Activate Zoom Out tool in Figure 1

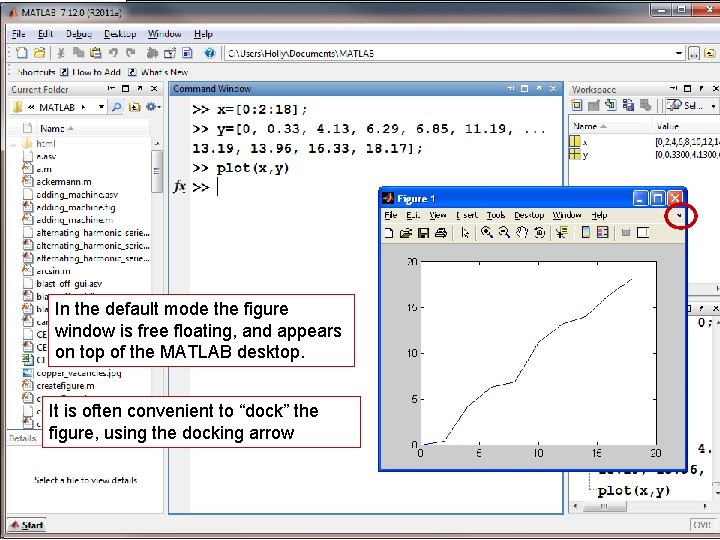pos(504,232)
